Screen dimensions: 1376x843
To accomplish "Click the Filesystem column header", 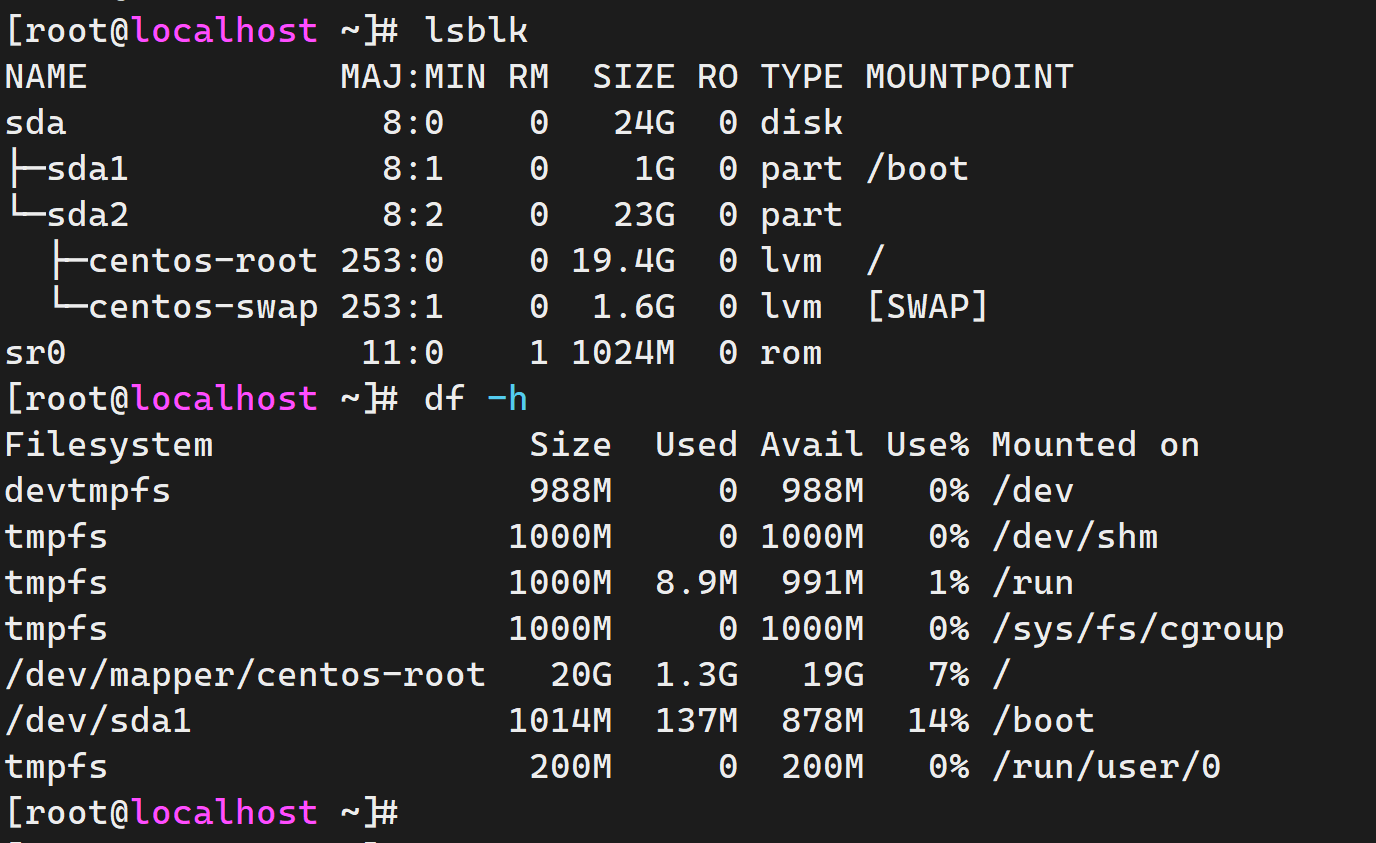I will 109,445.
